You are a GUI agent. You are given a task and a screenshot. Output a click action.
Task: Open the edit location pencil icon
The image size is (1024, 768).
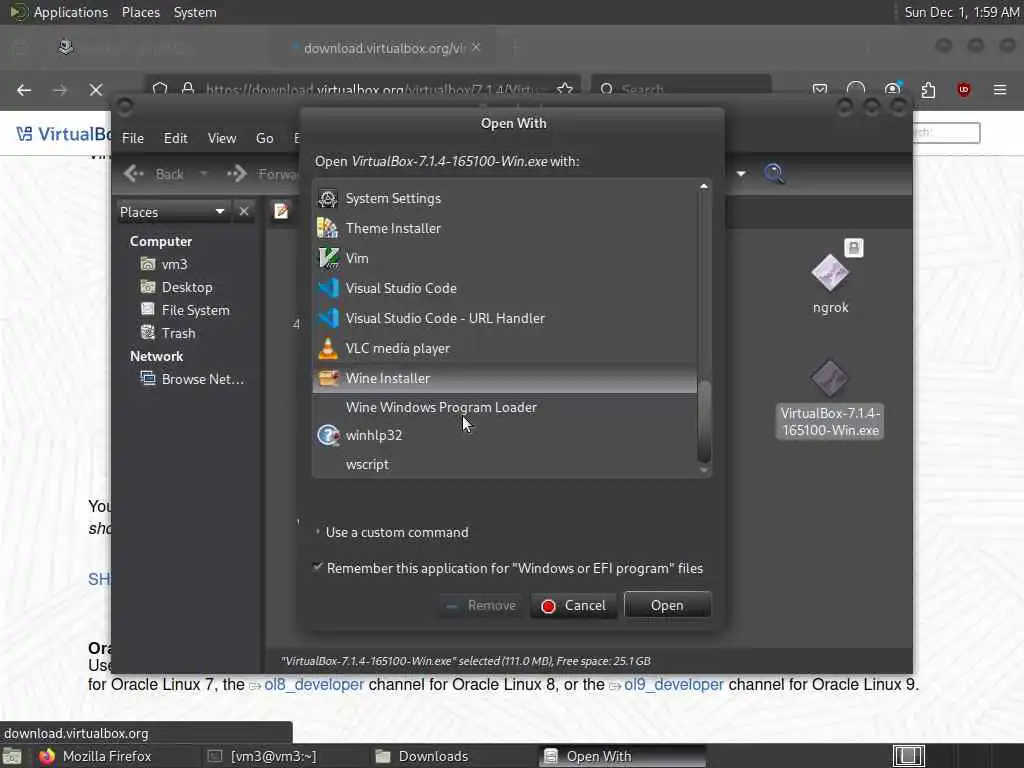tap(281, 211)
